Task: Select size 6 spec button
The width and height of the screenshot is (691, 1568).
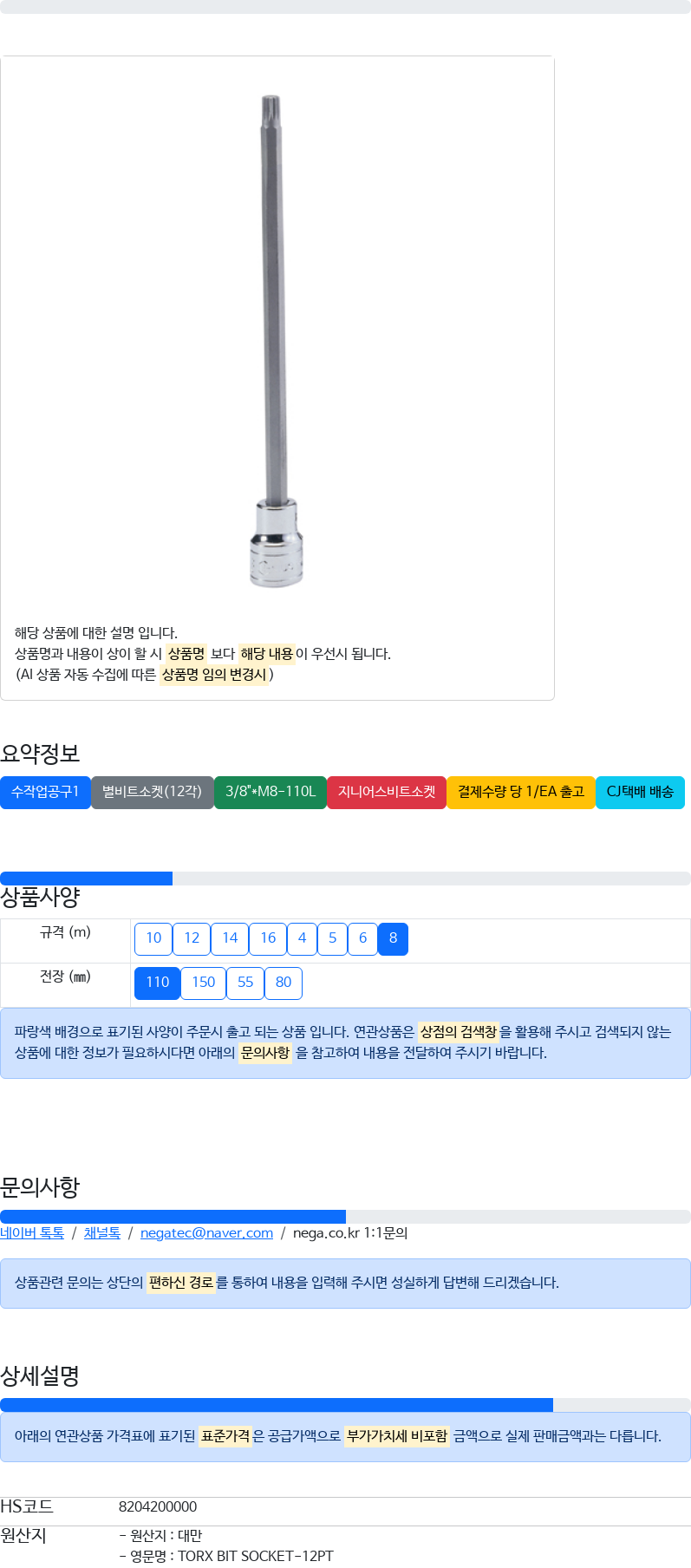Action: 362,938
